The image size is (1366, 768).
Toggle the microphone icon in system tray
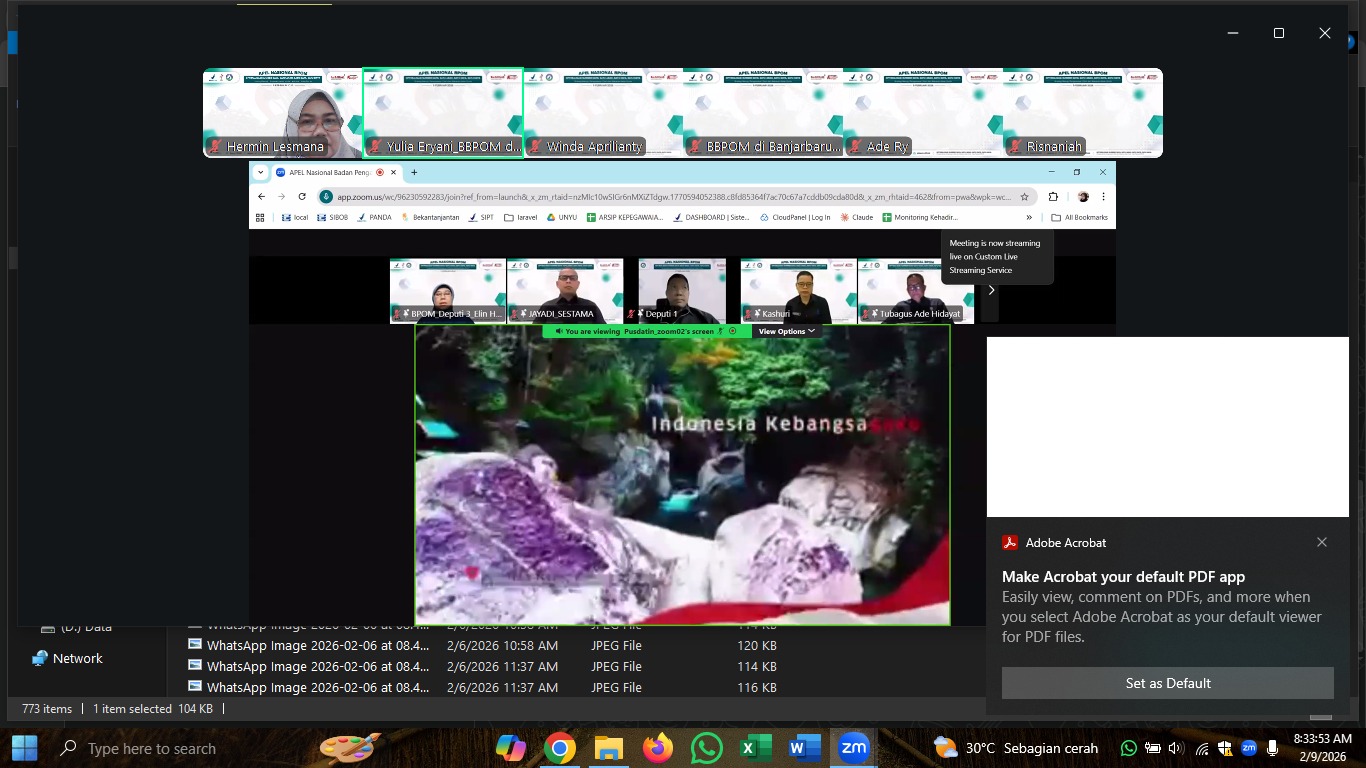click(1272, 748)
